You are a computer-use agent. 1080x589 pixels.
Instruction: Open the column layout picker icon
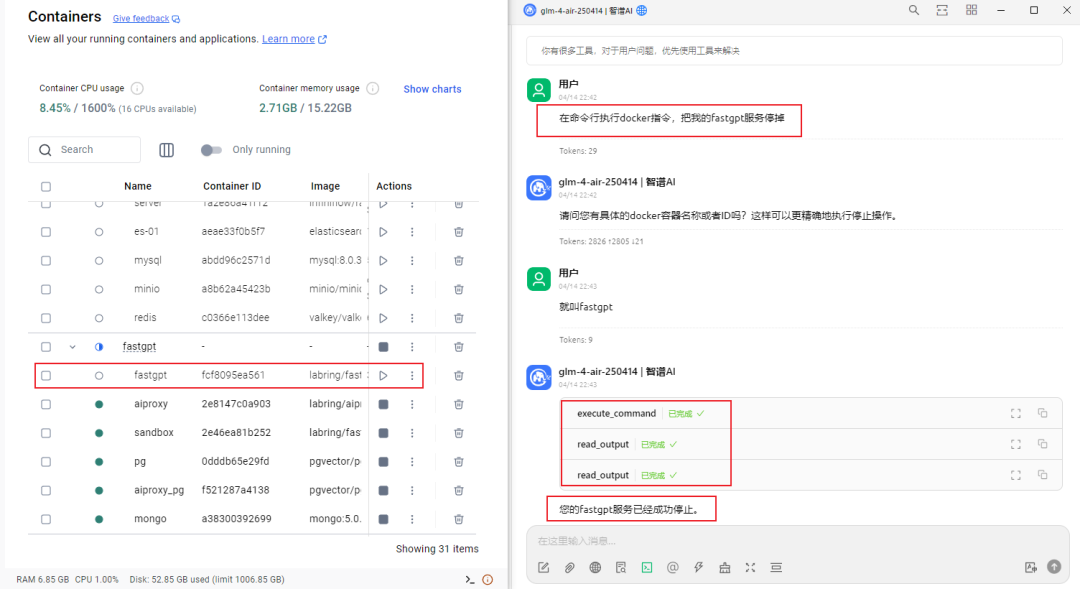point(167,150)
